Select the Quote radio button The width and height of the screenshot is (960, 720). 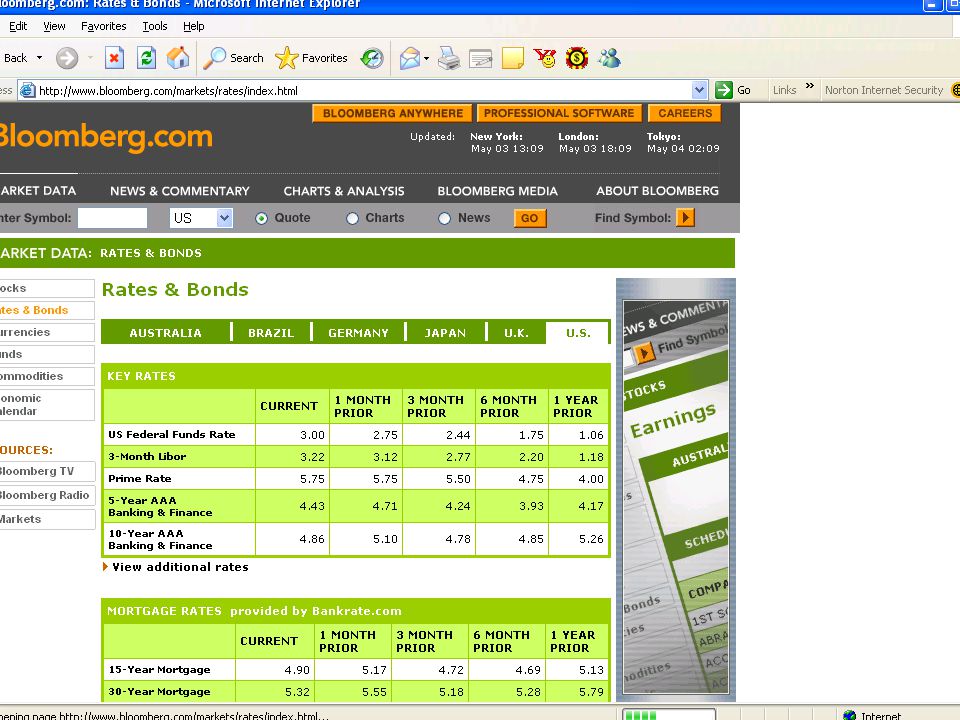pyautogui.click(x=261, y=219)
